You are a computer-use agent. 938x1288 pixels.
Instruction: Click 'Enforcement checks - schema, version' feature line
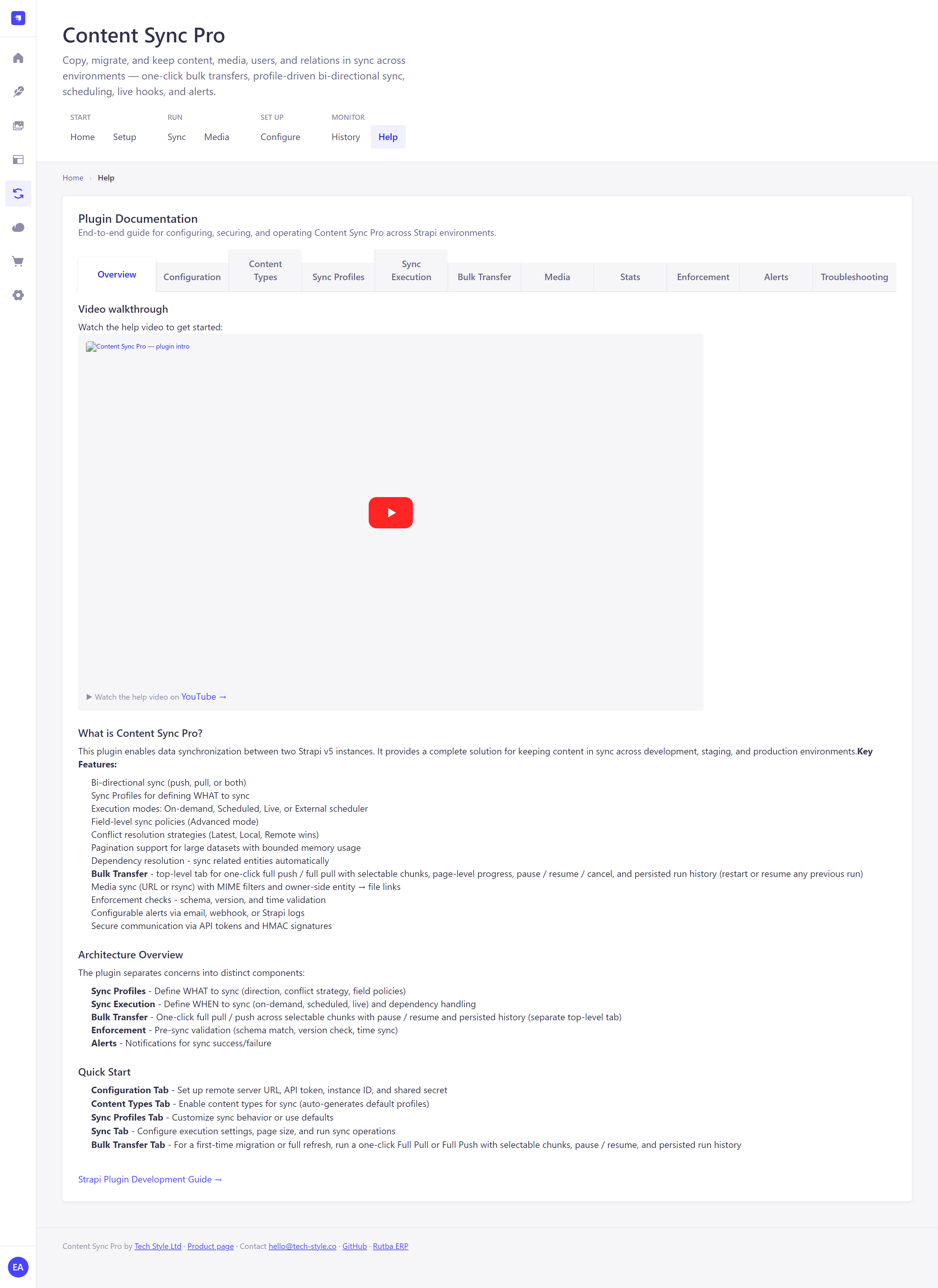coord(208,900)
